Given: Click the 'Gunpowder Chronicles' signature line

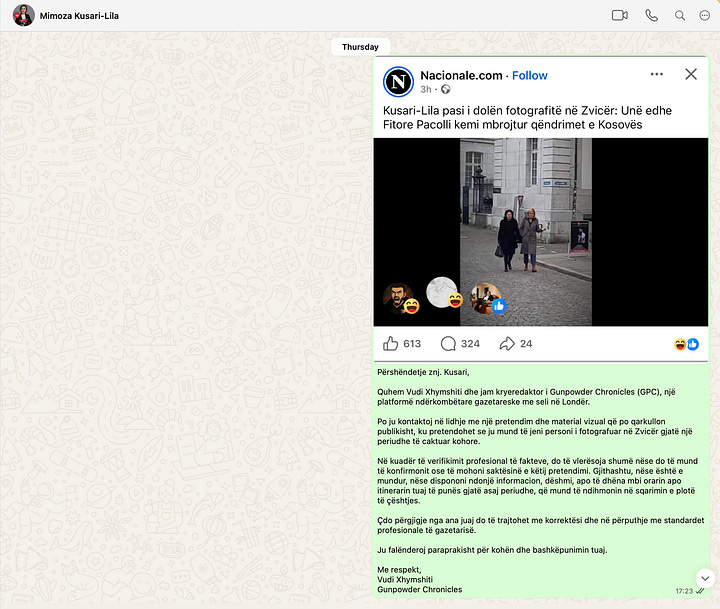Looking at the screenshot, I should pos(420,589).
